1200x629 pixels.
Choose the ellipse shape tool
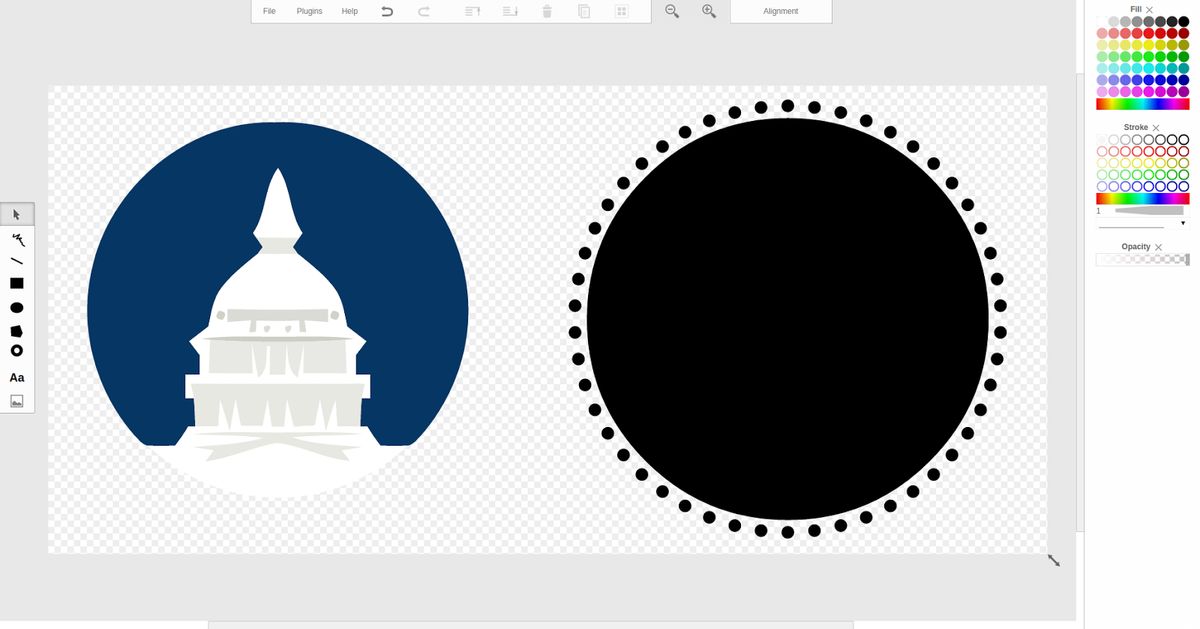point(17,308)
